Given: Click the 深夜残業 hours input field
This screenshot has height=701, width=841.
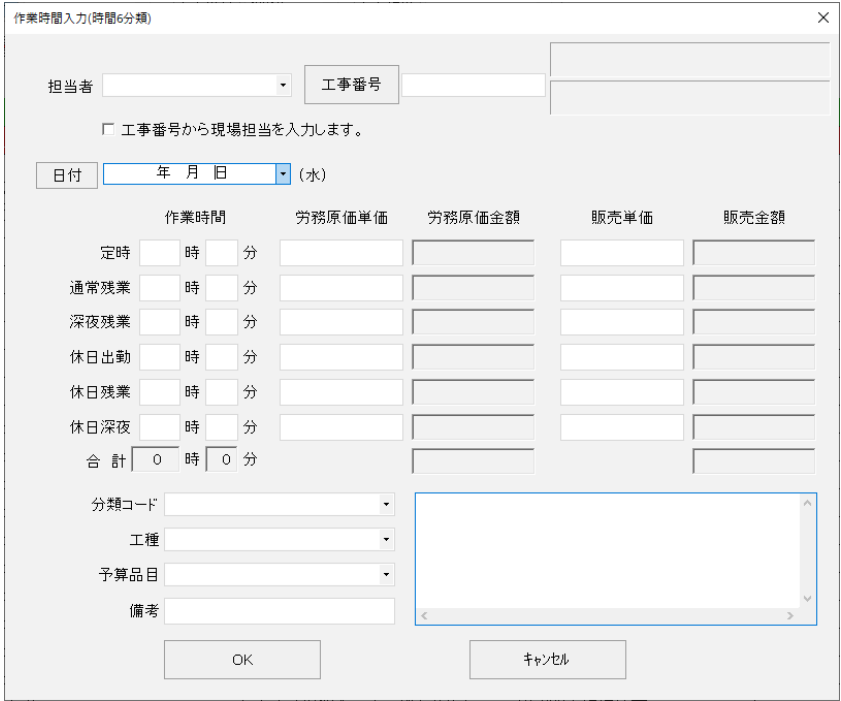Looking at the screenshot, I should point(160,323).
